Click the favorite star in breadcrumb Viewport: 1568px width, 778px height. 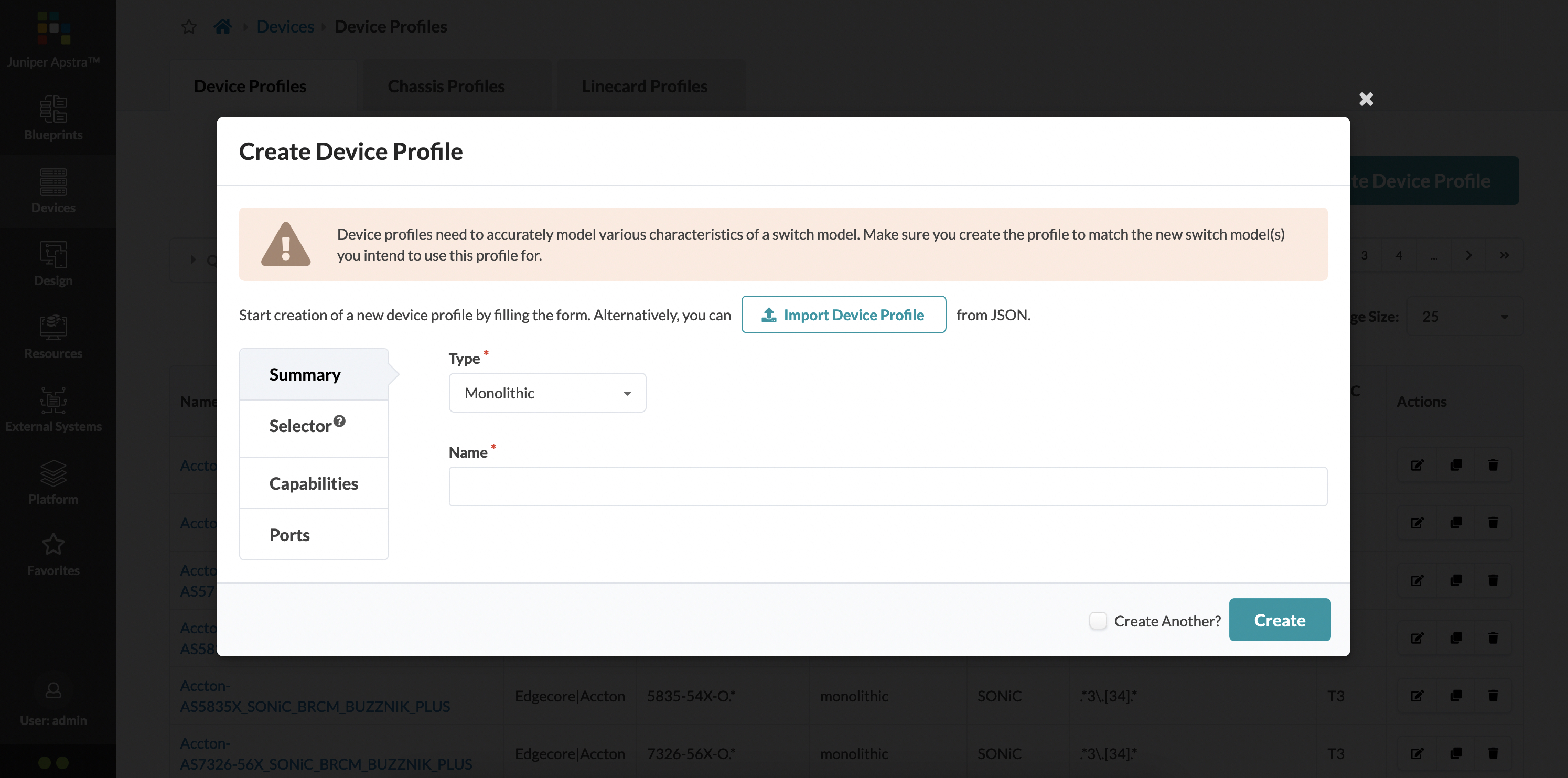[189, 27]
